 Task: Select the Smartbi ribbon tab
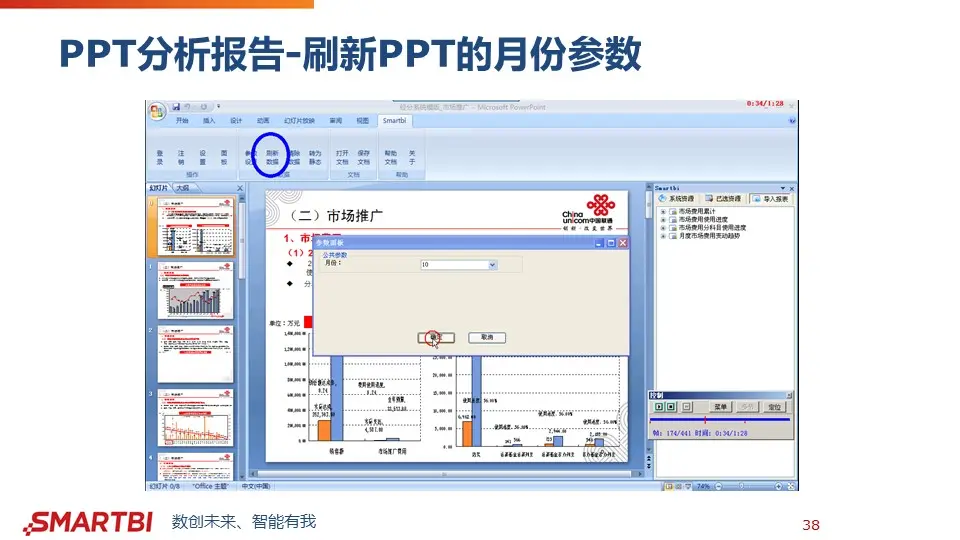pos(394,121)
